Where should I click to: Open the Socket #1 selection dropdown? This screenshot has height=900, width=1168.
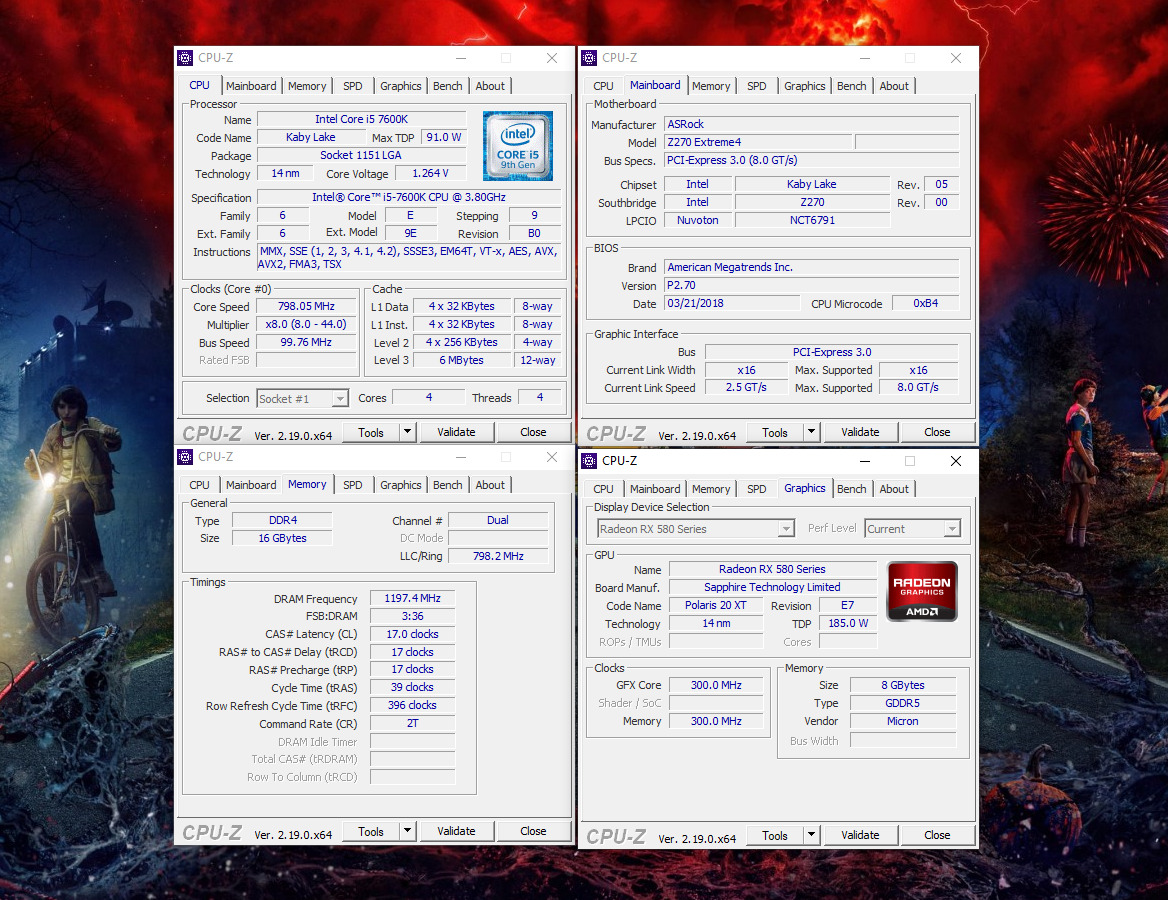point(340,399)
